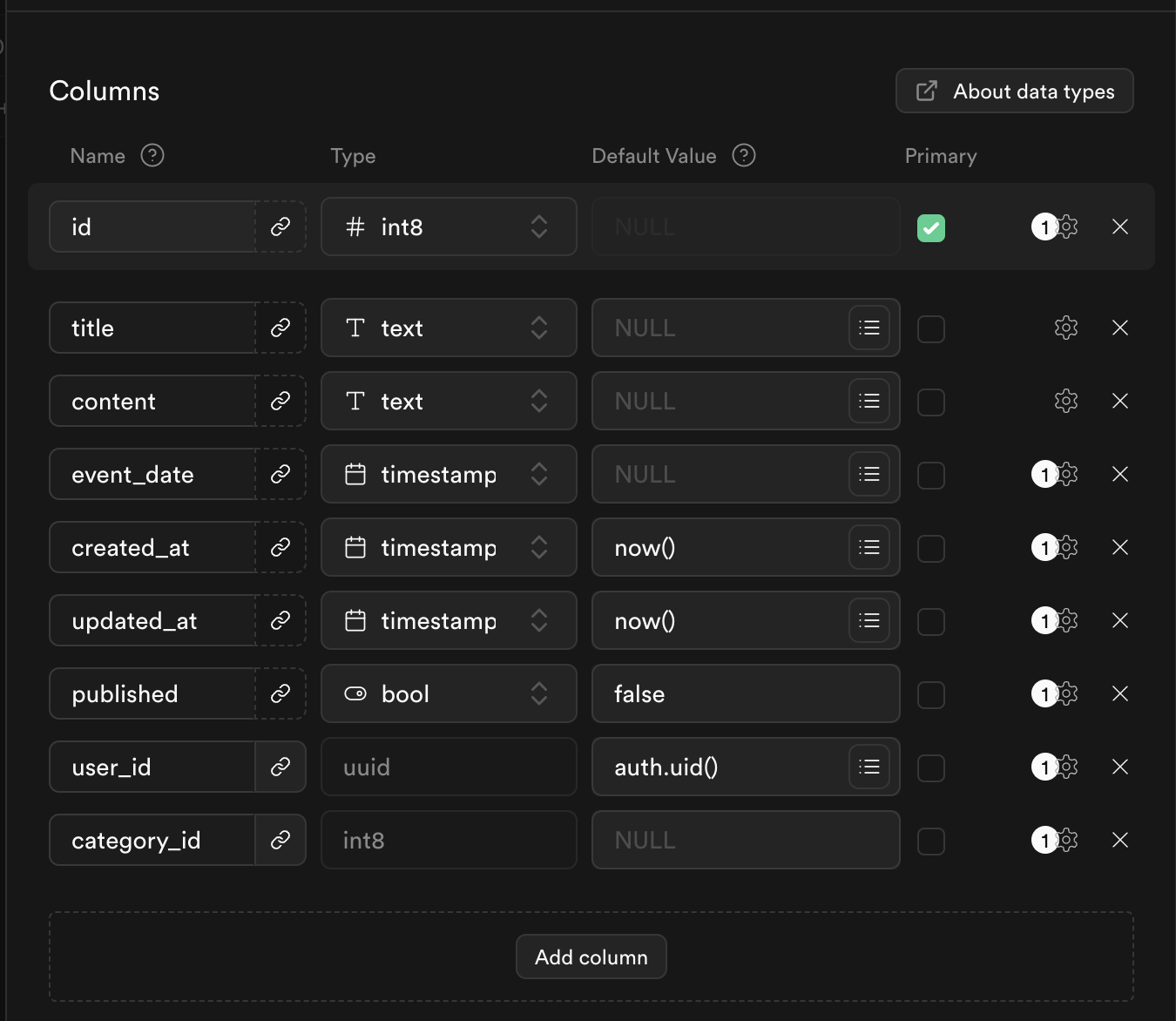The image size is (1176, 1021).
Task: Open suggestions list icon for event_date default
Action: point(869,474)
